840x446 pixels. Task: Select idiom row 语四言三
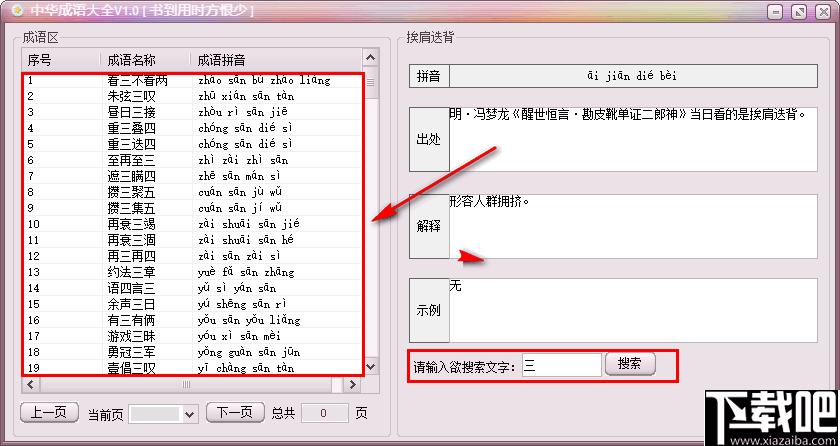(x=192, y=289)
